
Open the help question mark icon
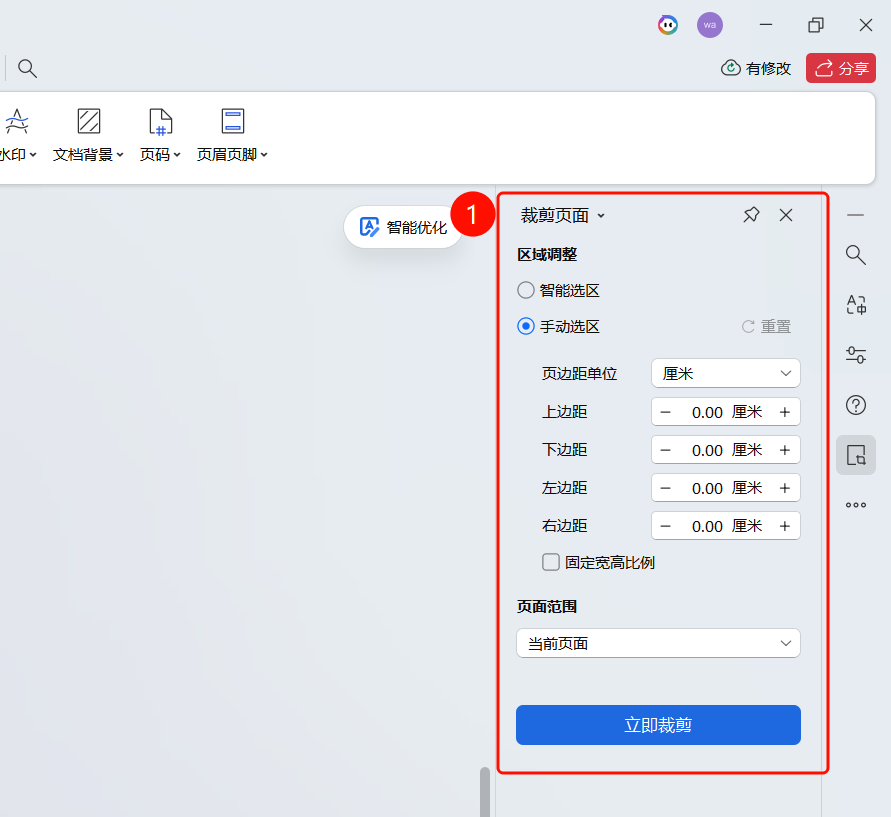coord(856,405)
